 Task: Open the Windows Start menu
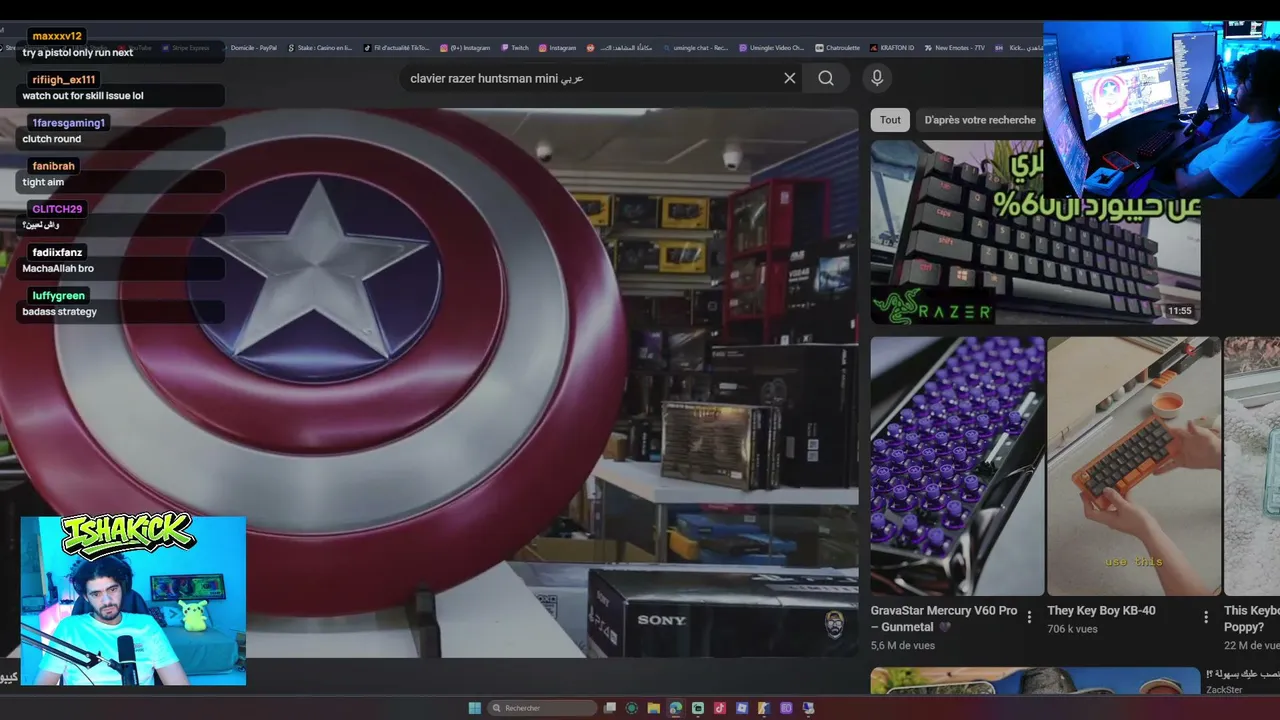(475, 708)
